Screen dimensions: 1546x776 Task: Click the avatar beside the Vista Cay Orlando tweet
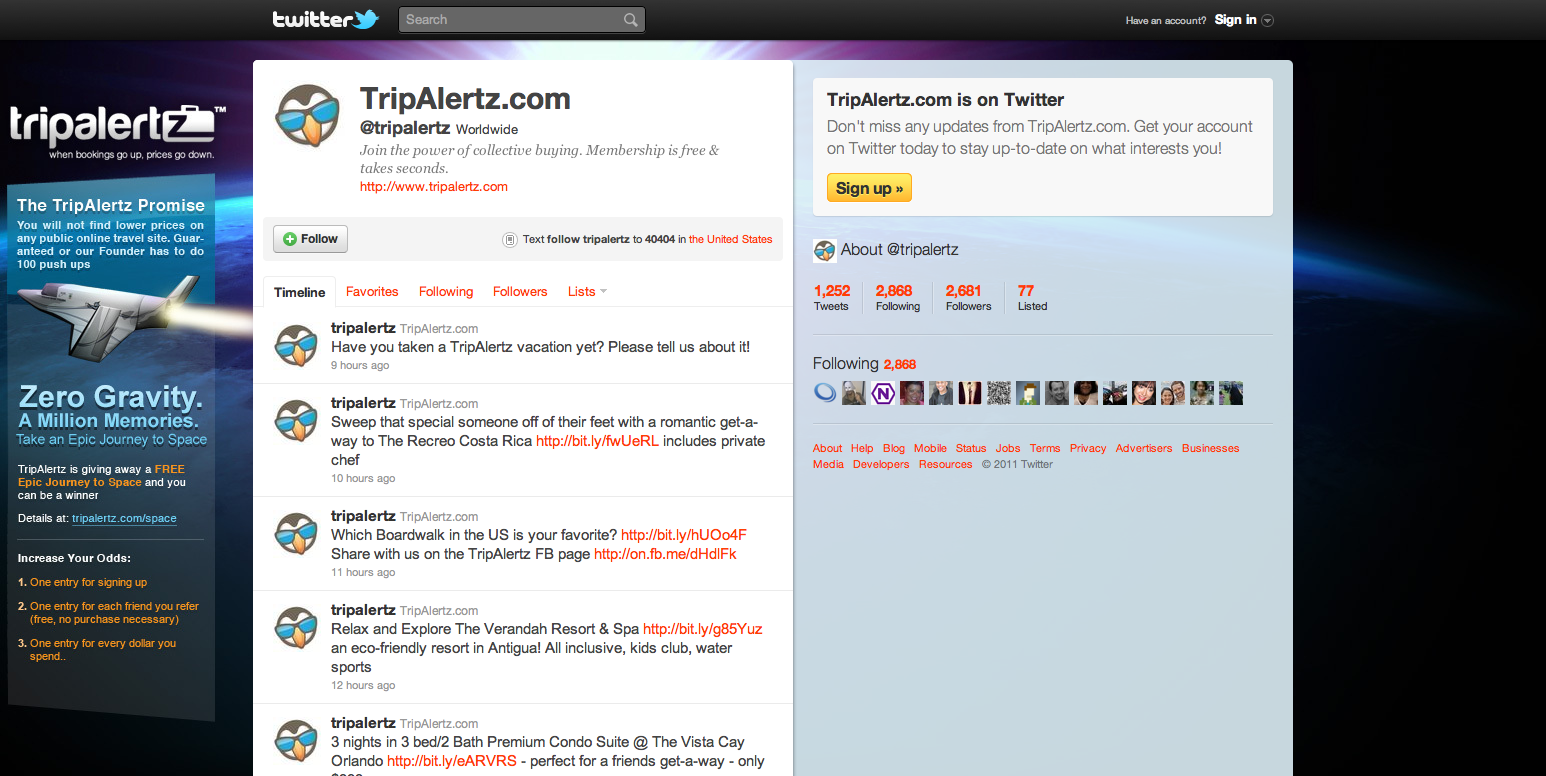(x=297, y=741)
